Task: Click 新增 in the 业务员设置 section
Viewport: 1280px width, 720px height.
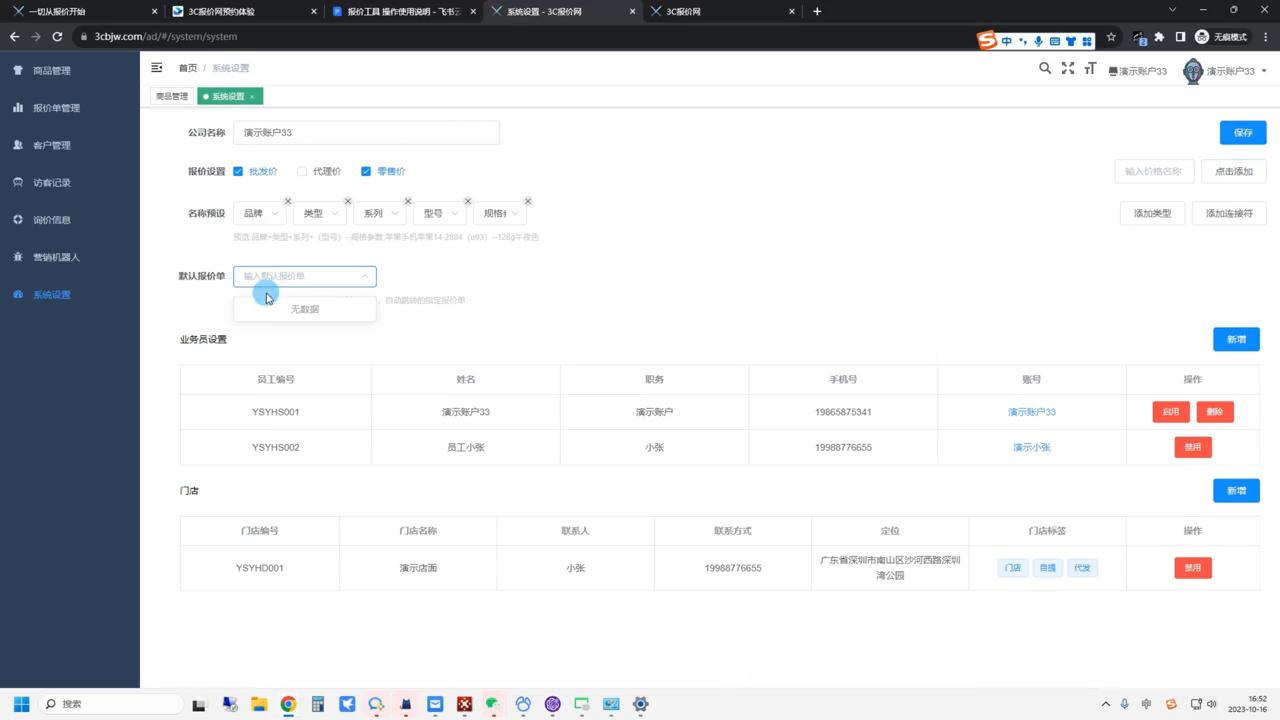Action: pos(1236,339)
